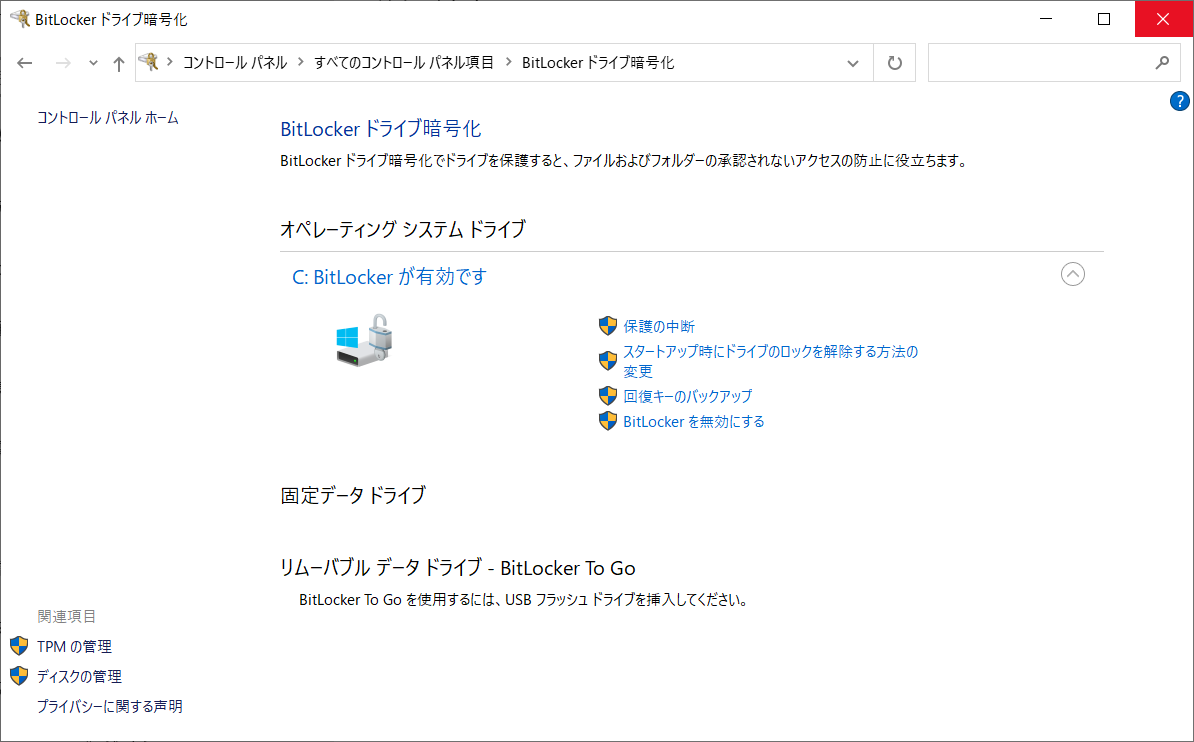
Task: Click the shield icon beside ディスクの管理
Action: (19, 676)
